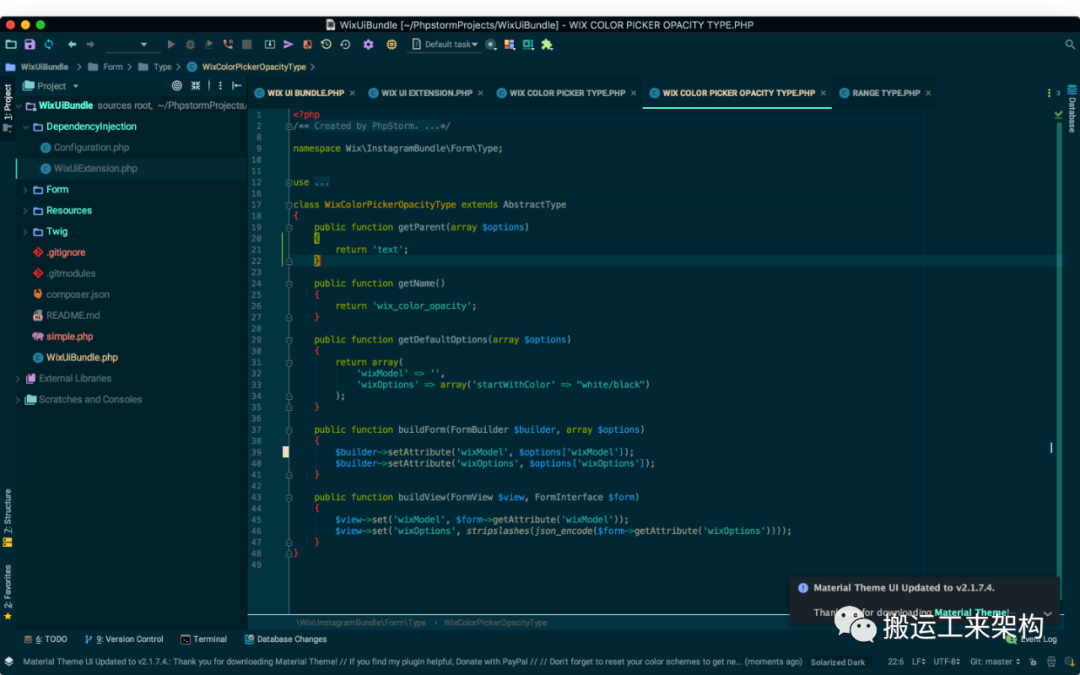Viewport: 1080px width, 675px height.
Task: Click WixColorPickerOpacityType breadcrumb item
Action: [253, 67]
